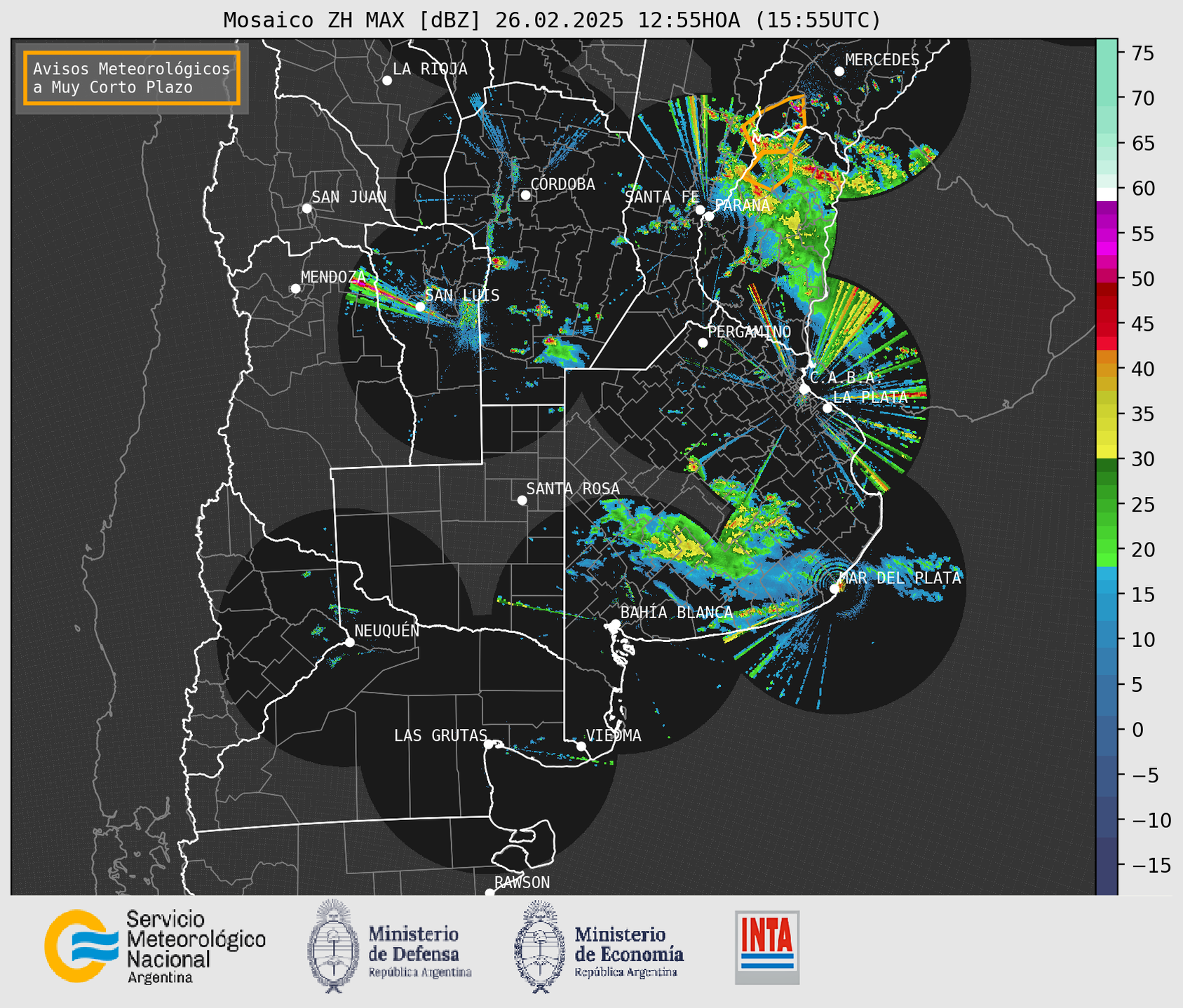Select the LAS GRUTAS city marker

click(x=489, y=744)
